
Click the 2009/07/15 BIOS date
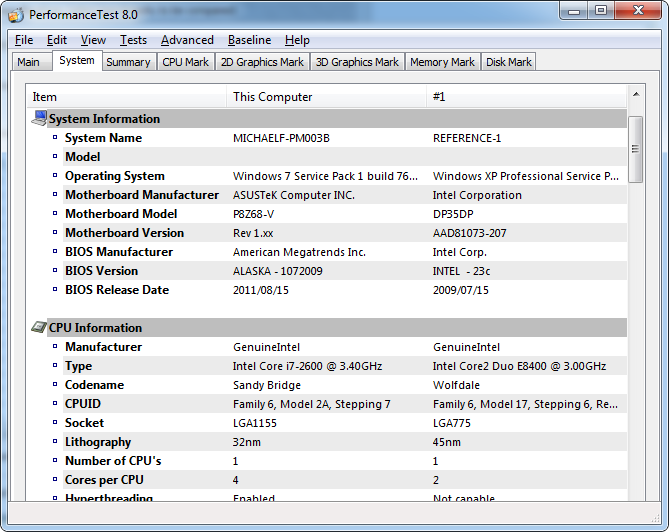(461, 290)
